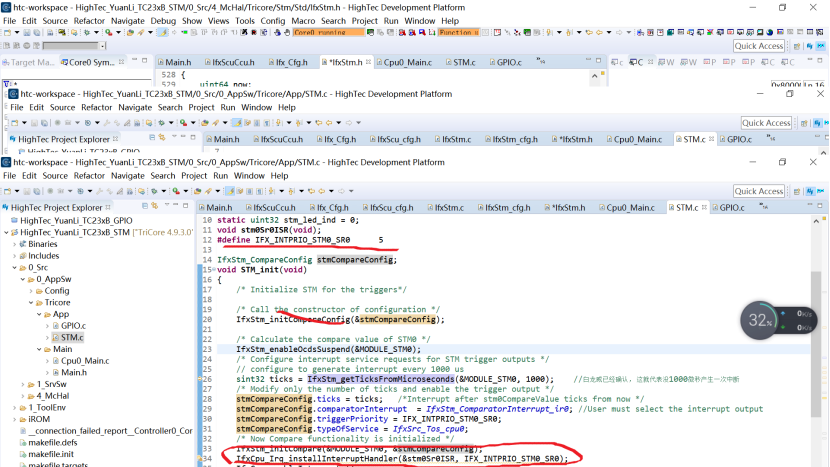Click scroll up arrow of front code editor
This screenshot has width=830, height=467.
[816, 221]
